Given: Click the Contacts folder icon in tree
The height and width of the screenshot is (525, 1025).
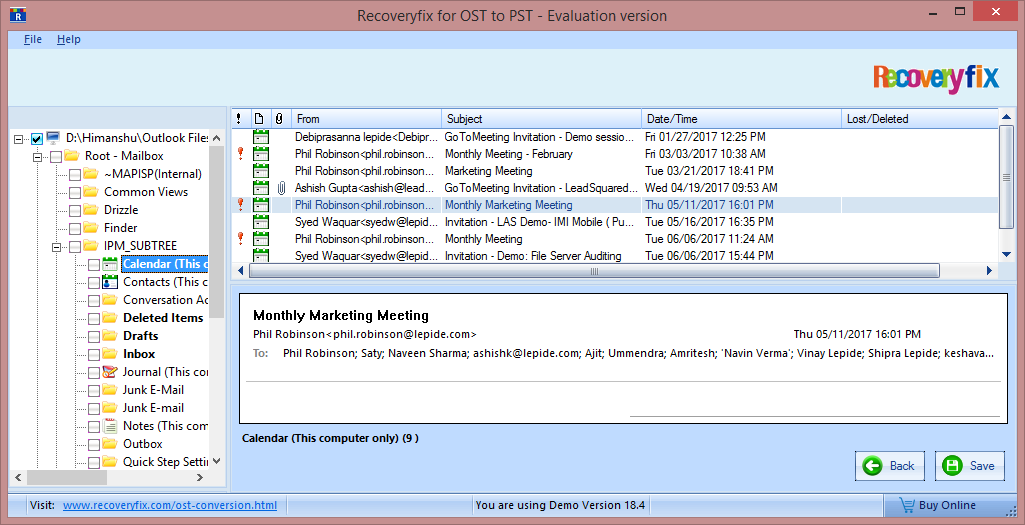Looking at the screenshot, I should 110,282.
